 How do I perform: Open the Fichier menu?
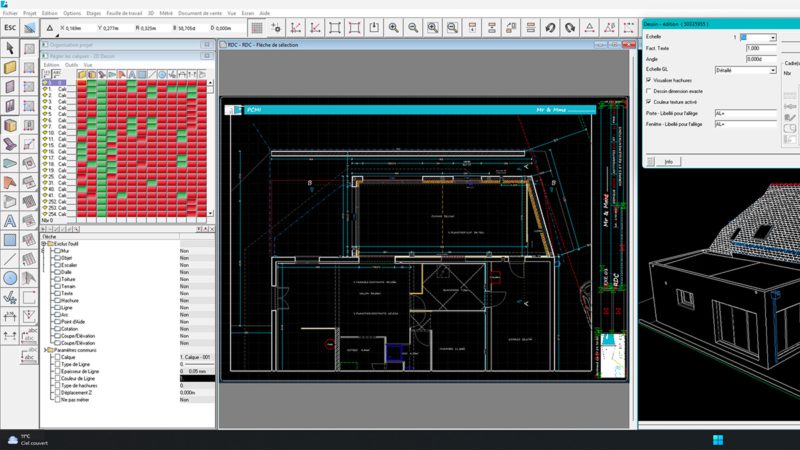tap(10, 13)
